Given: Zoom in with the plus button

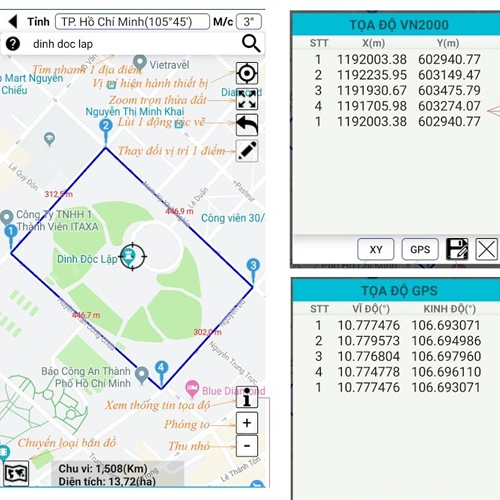Looking at the screenshot, I should (x=247, y=423).
